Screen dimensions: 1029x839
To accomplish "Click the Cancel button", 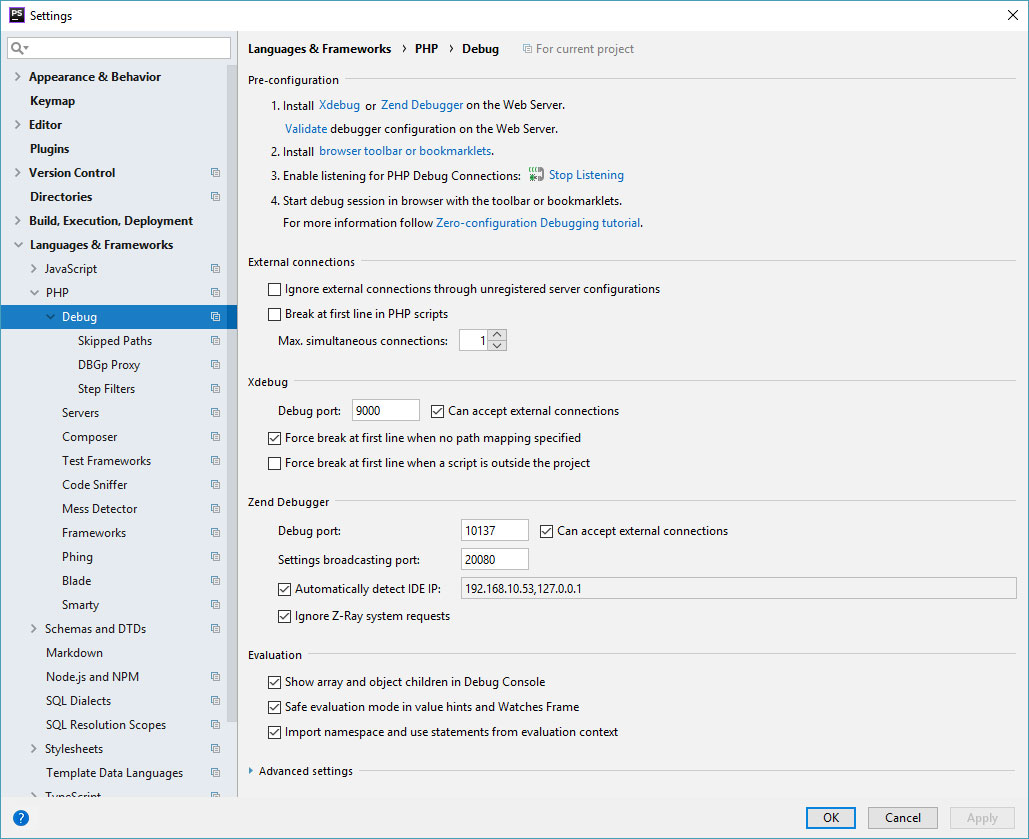I will [902, 817].
